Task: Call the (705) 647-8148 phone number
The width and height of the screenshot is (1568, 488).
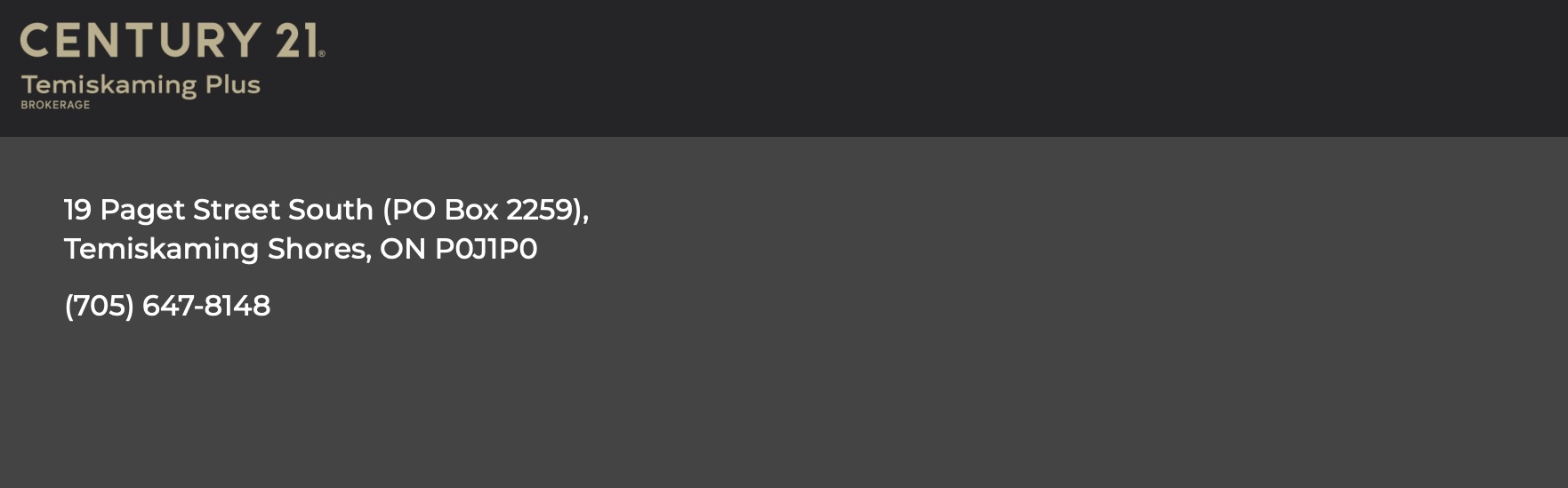Action: pos(167,306)
